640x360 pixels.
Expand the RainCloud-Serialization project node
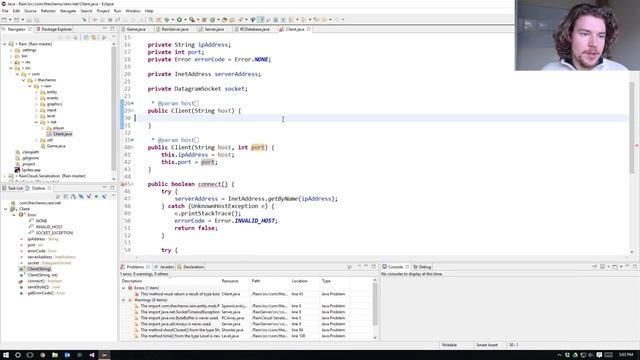coord(5,176)
